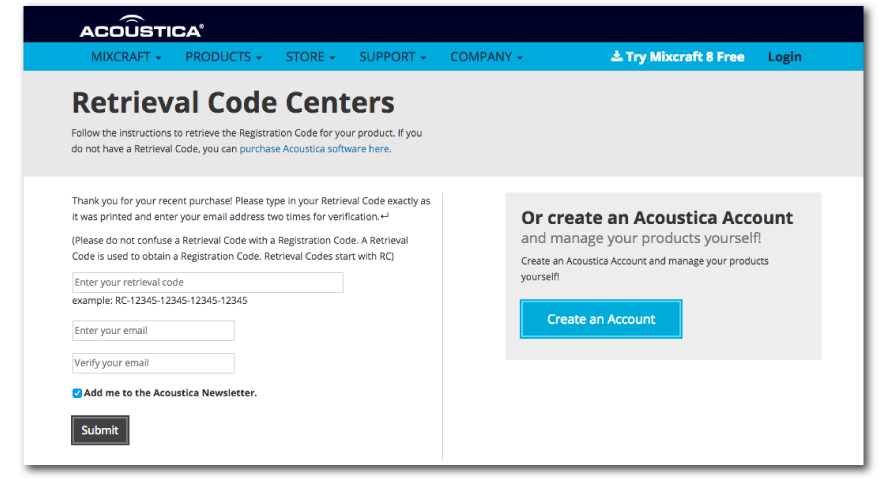Select the Verify your email field
Viewport: 883px width, 484px height.
pyautogui.click(x=153, y=363)
